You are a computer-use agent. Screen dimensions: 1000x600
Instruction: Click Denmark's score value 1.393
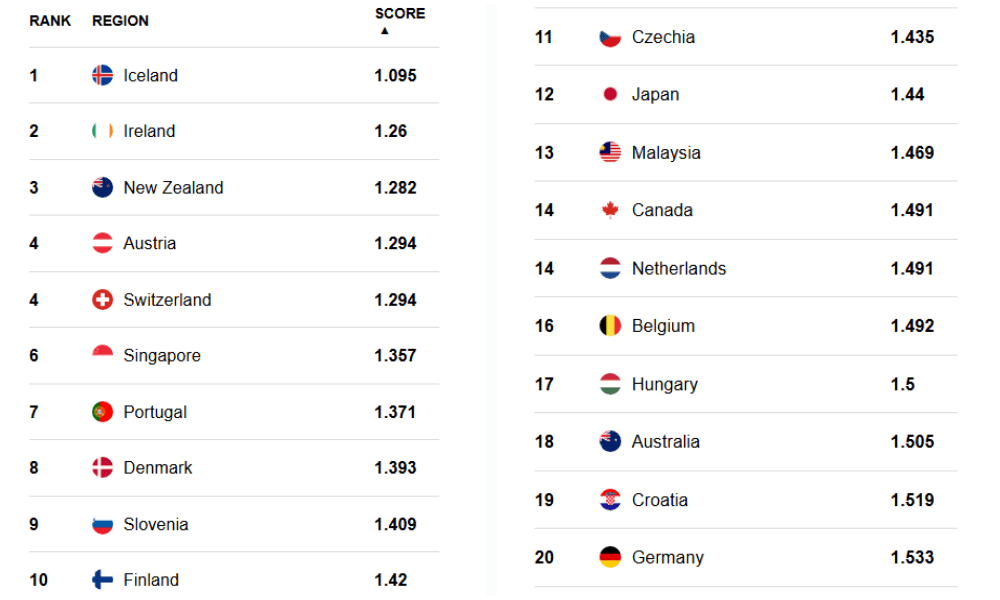(x=395, y=468)
